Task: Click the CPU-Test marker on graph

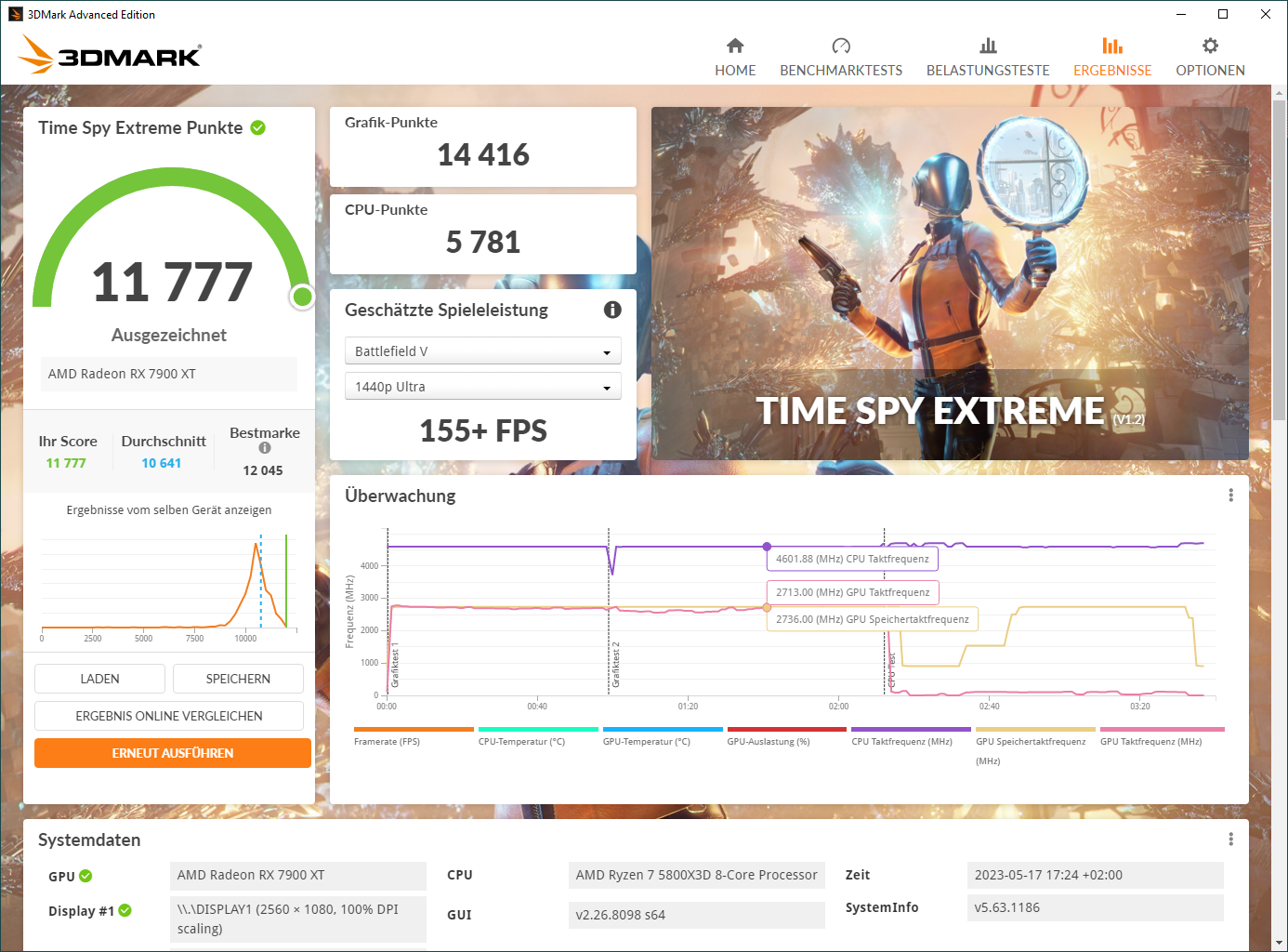Action: pos(890,668)
